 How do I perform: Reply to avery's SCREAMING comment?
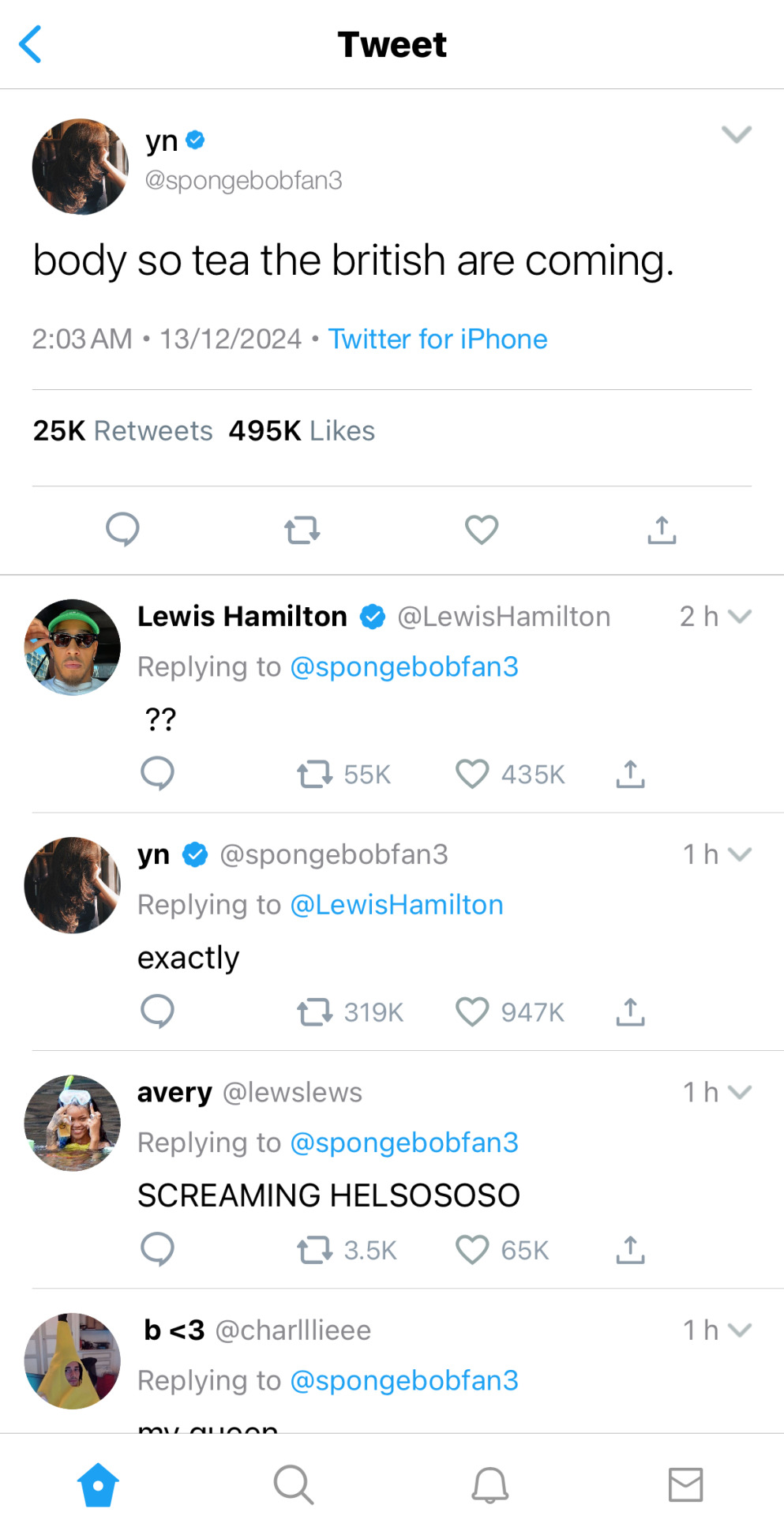(157, 1249)
